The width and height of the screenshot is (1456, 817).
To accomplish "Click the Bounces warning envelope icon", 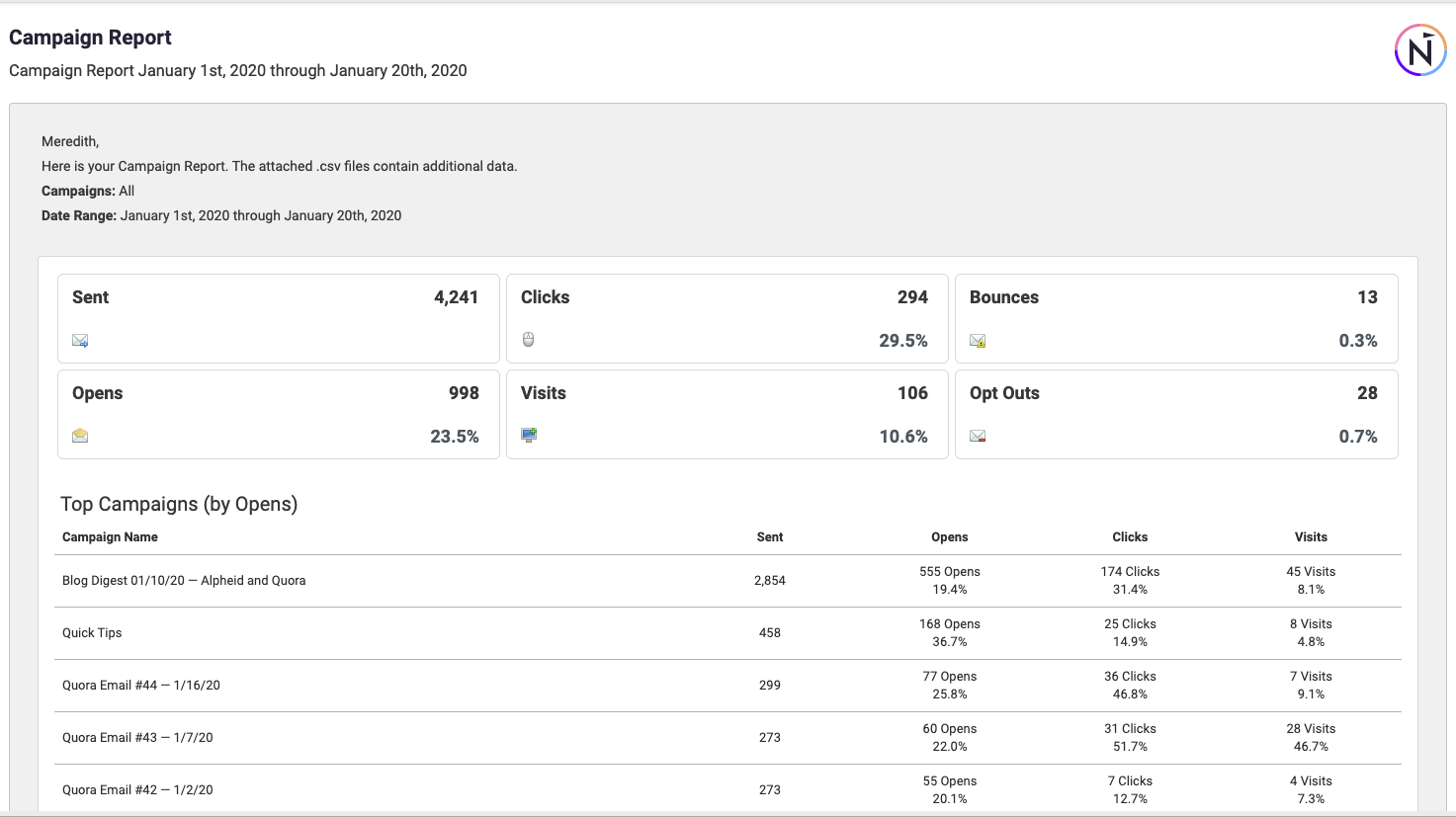I will coord(977,340).
